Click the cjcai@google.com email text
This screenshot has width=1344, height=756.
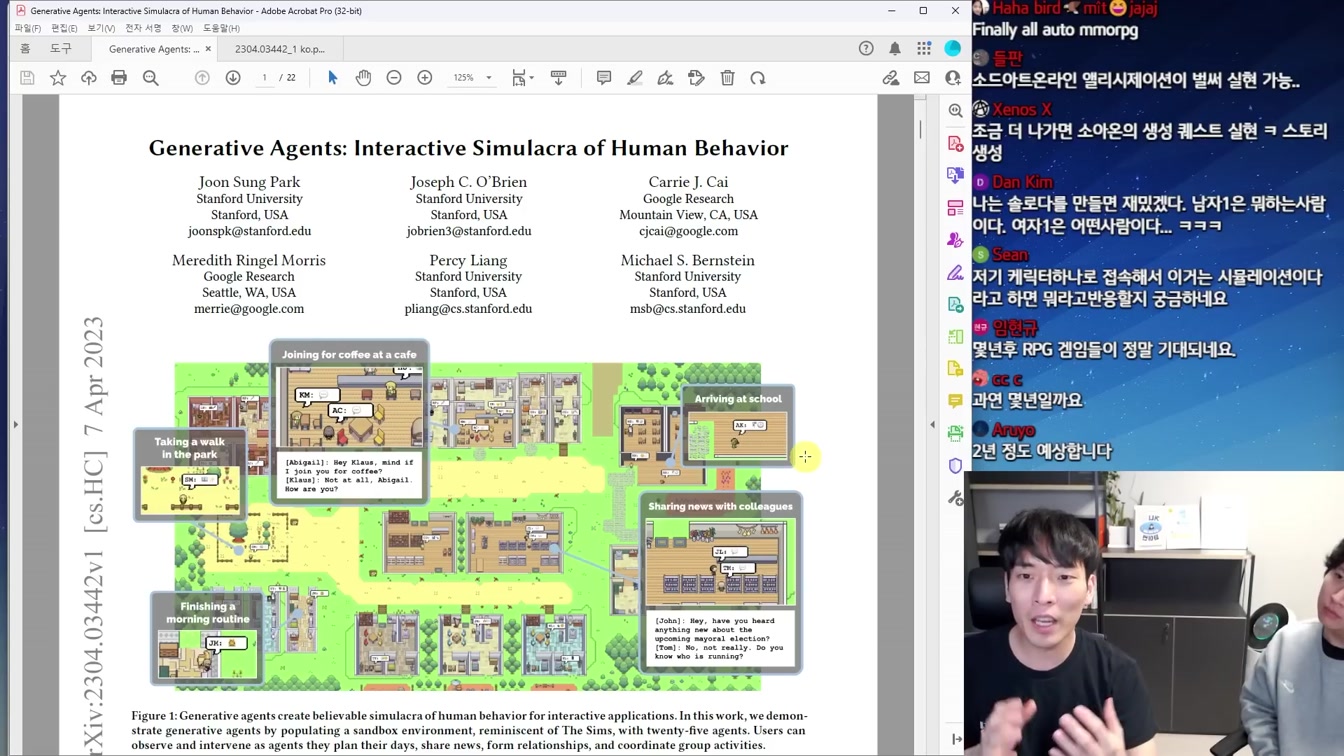688,231
